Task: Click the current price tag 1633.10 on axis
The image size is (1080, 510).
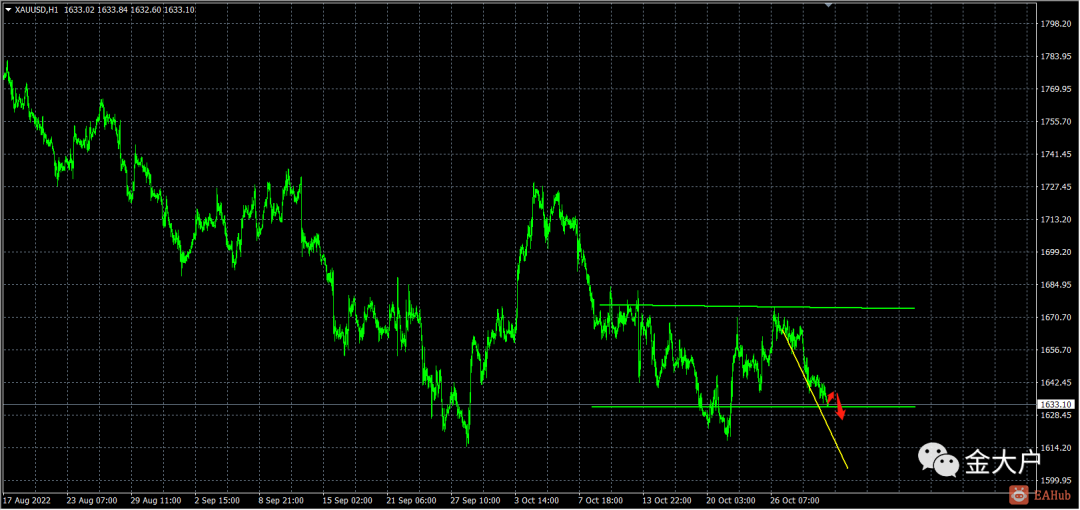Action: click(1057, 405)
